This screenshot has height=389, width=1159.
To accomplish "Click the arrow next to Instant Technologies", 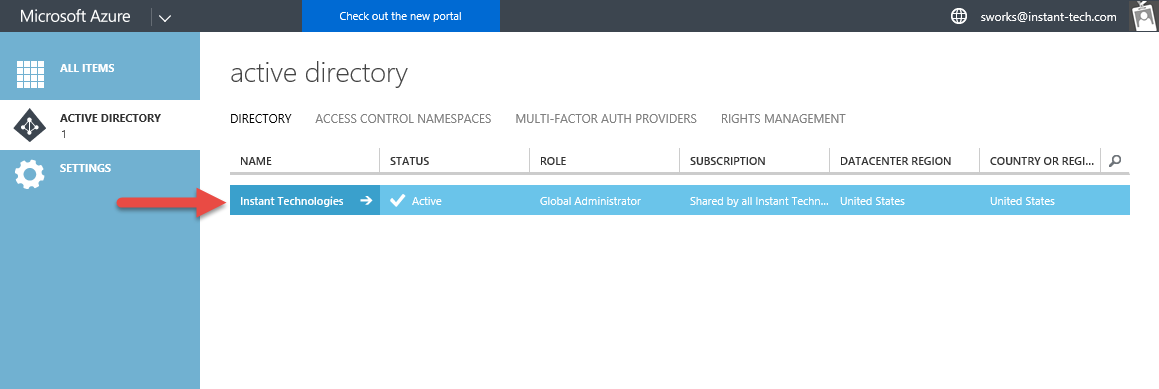I will point(365,200).
